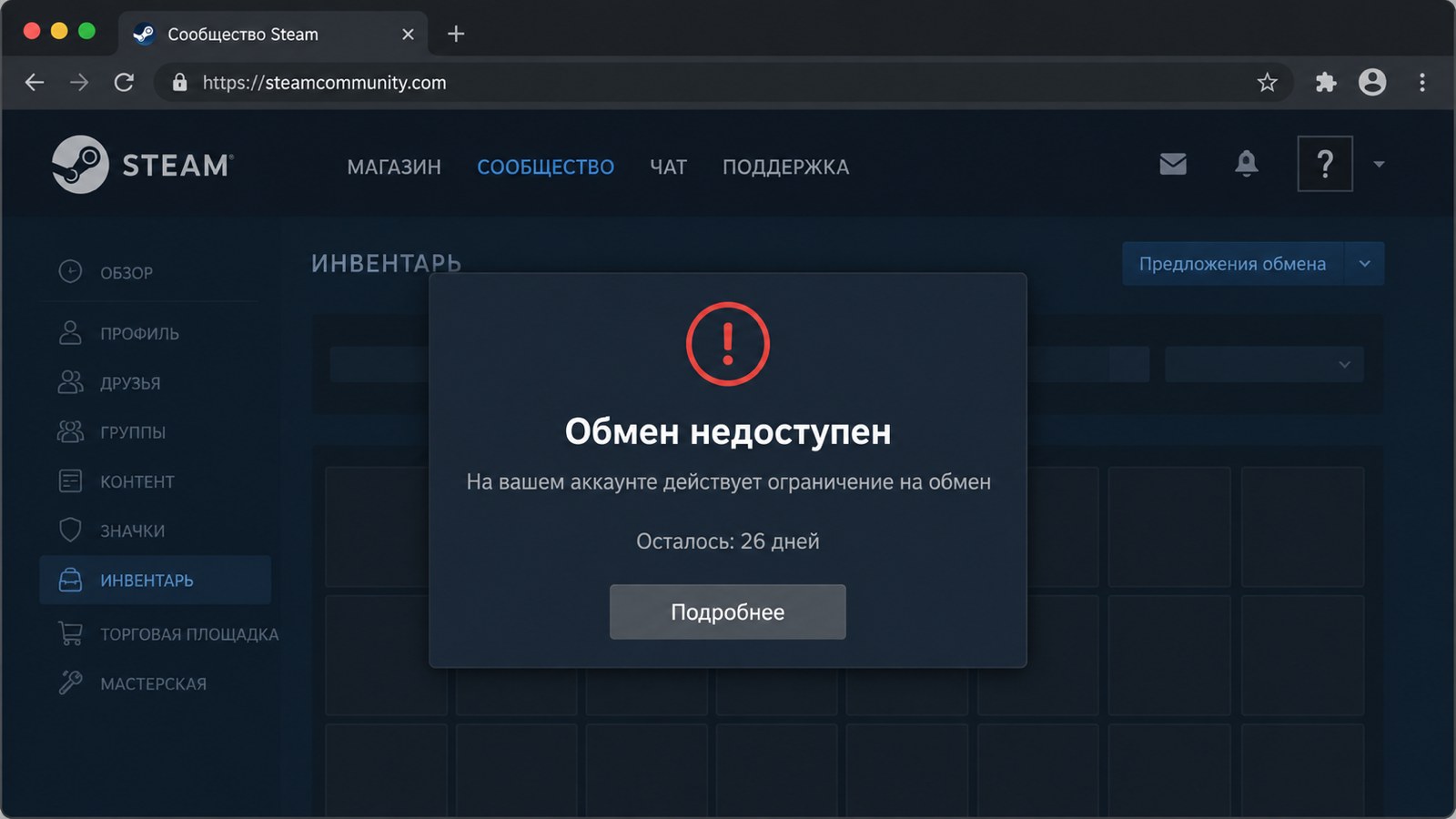This screenshot has height=819, width=1456.
Task: Click the browser forward arrow
Action: (79, 83)
